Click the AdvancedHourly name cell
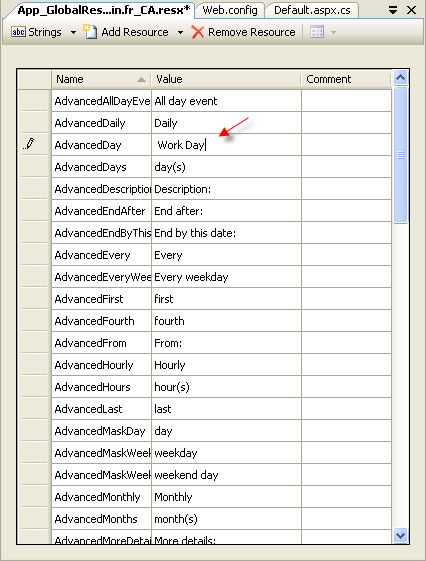Viewport: 426px width, 561px height. point(102,365)
